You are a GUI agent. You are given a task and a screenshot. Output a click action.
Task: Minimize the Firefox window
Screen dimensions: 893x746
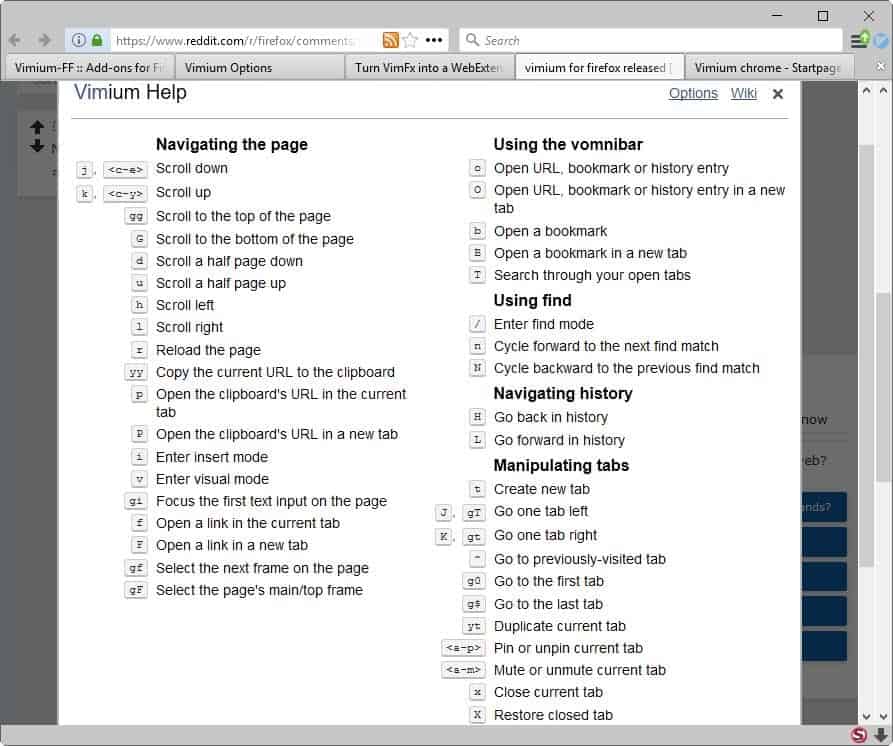[x=777, y=16]
